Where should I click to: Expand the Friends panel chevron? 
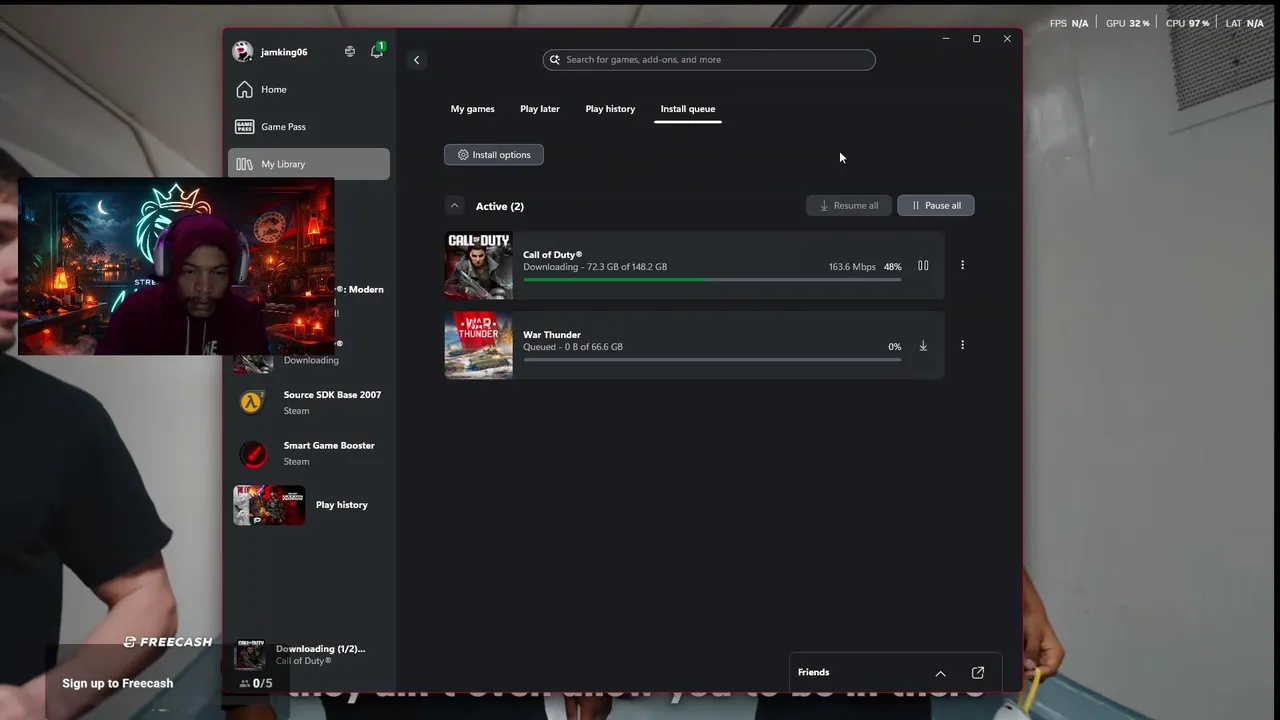(x=940, y=673)
